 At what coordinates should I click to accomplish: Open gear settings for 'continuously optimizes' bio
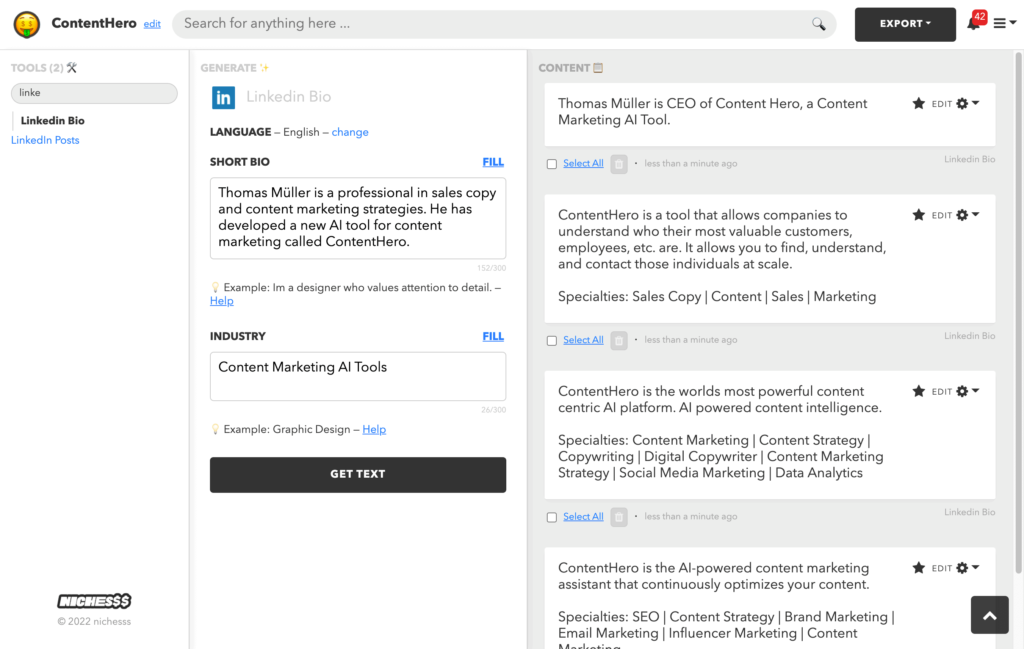coord(962,567)
